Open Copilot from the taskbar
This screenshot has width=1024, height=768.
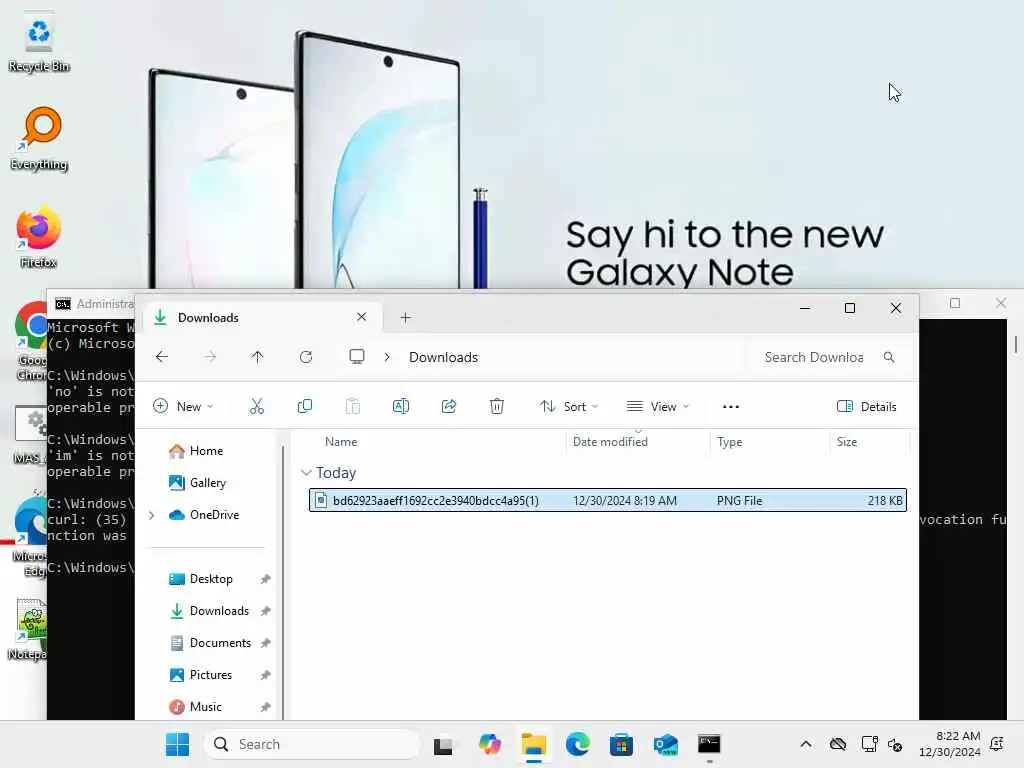coord(489,744)
